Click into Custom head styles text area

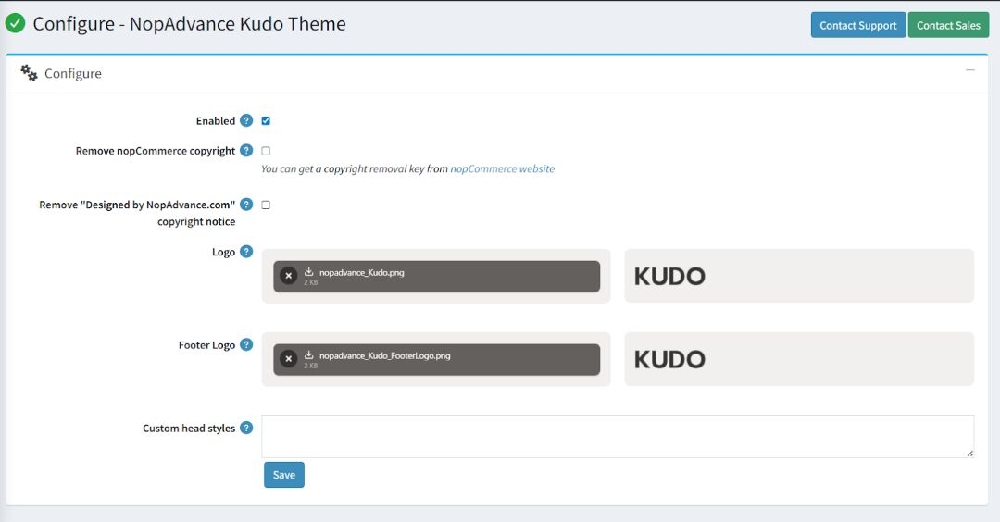(x=617, y=436)
